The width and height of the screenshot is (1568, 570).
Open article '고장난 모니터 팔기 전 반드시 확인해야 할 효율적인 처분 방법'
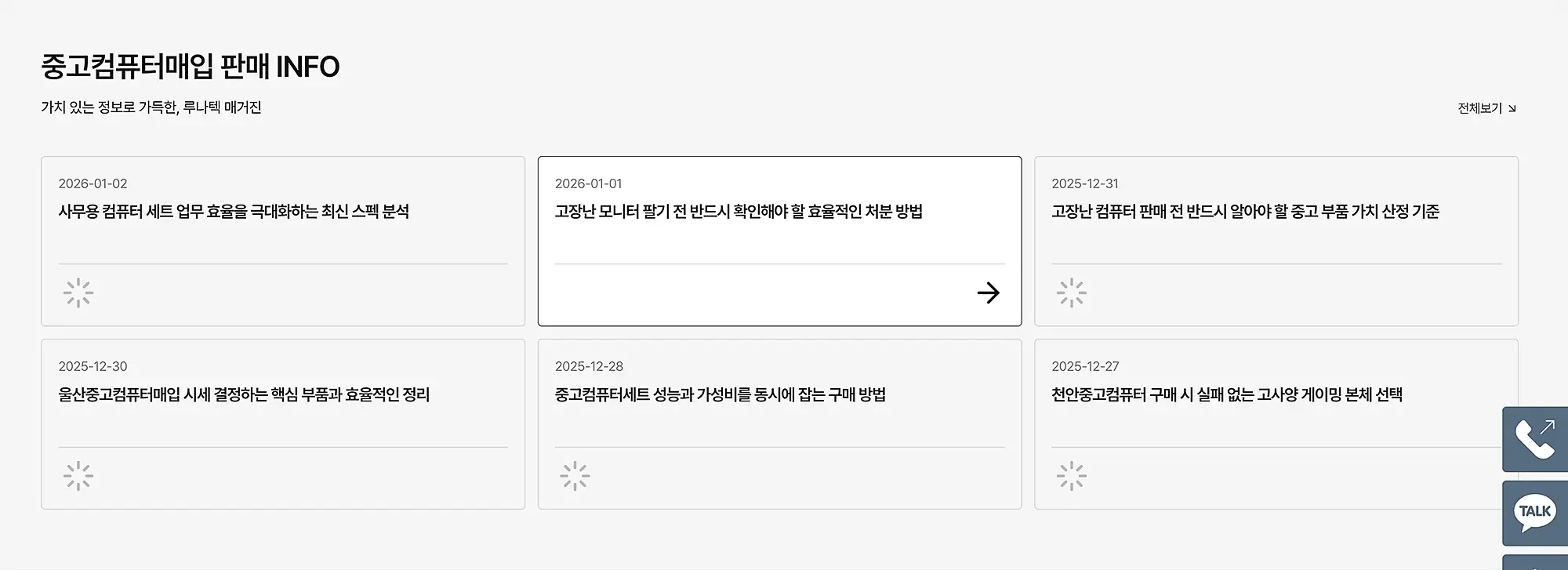pos(738,212)
